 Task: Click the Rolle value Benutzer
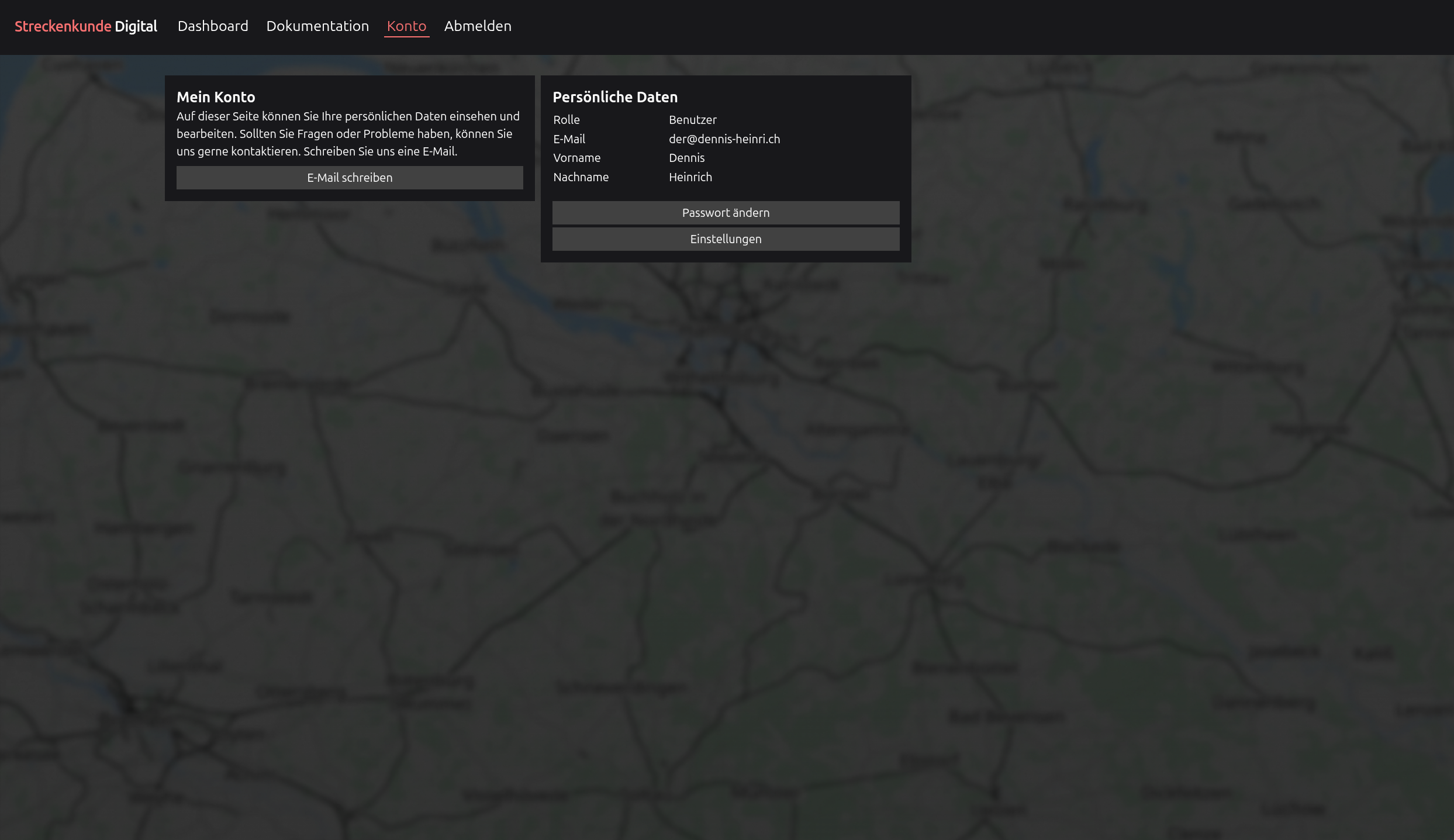pyautogui.click(x=692, y=120)
